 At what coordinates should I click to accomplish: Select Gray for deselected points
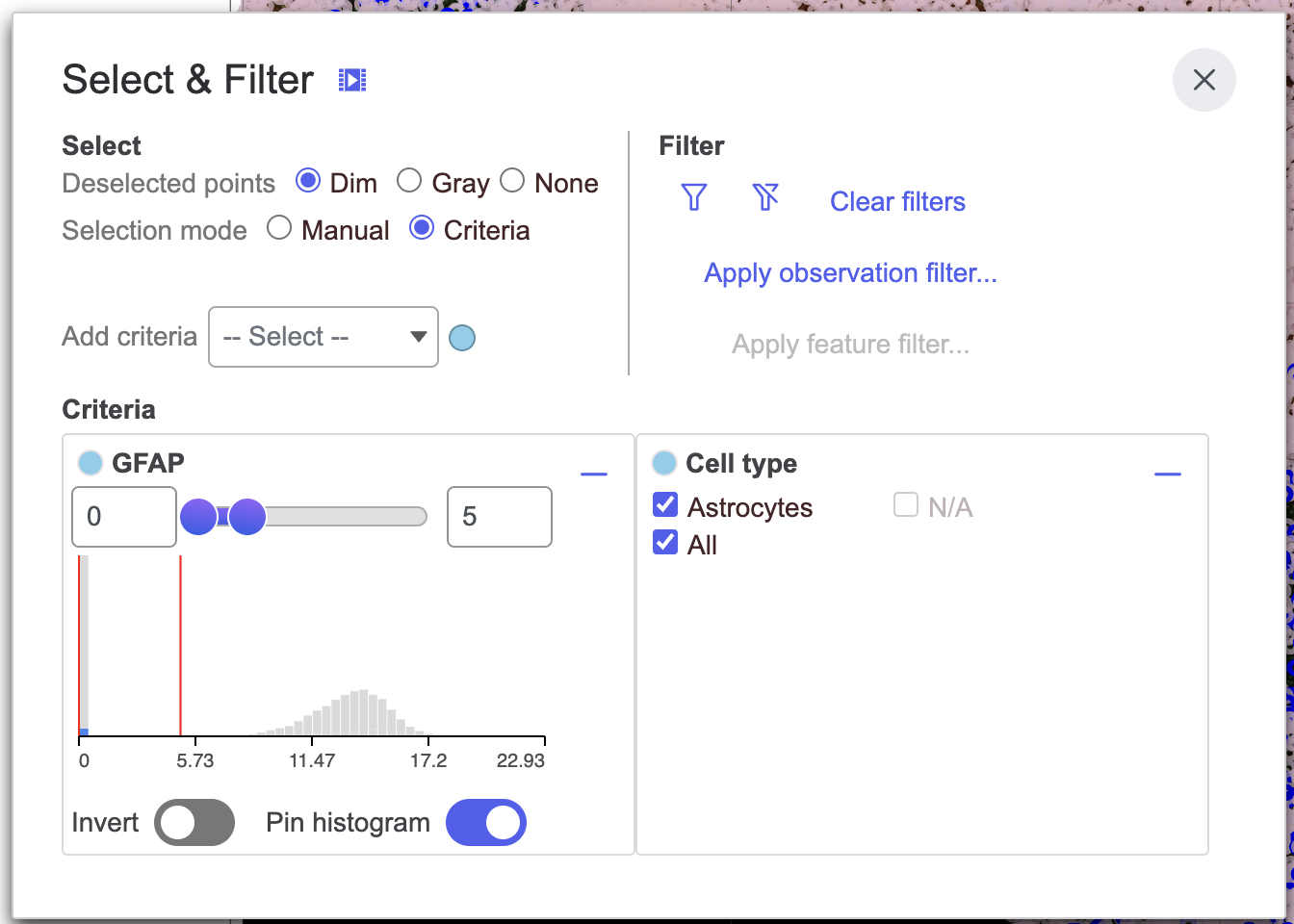[x=409, y=181]
